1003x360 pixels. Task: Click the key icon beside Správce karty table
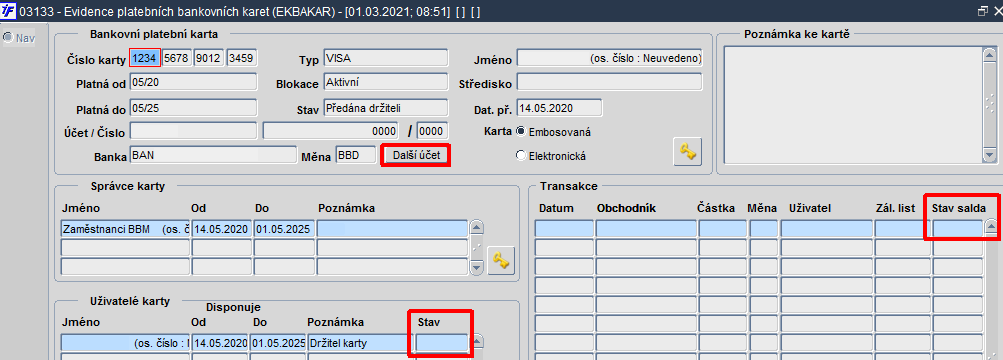click(x=501, y=262)
